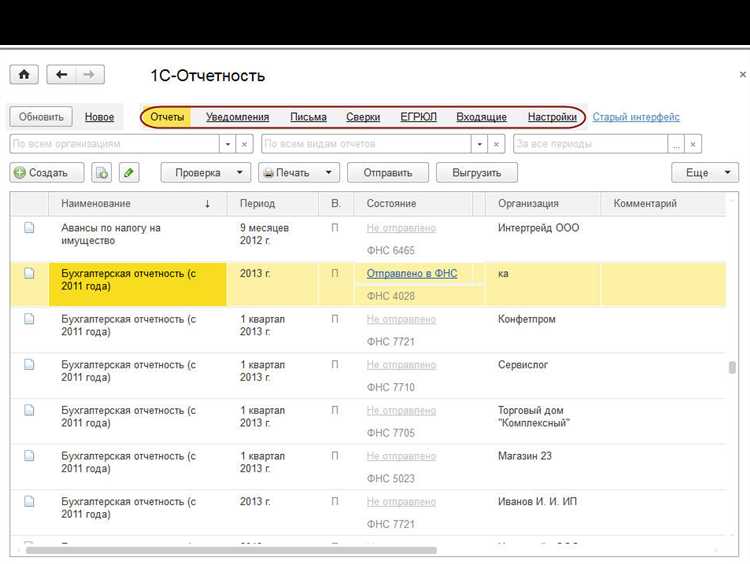
Task: Open Не отправлено link in Сервислог row
Action: click(401, 365)
